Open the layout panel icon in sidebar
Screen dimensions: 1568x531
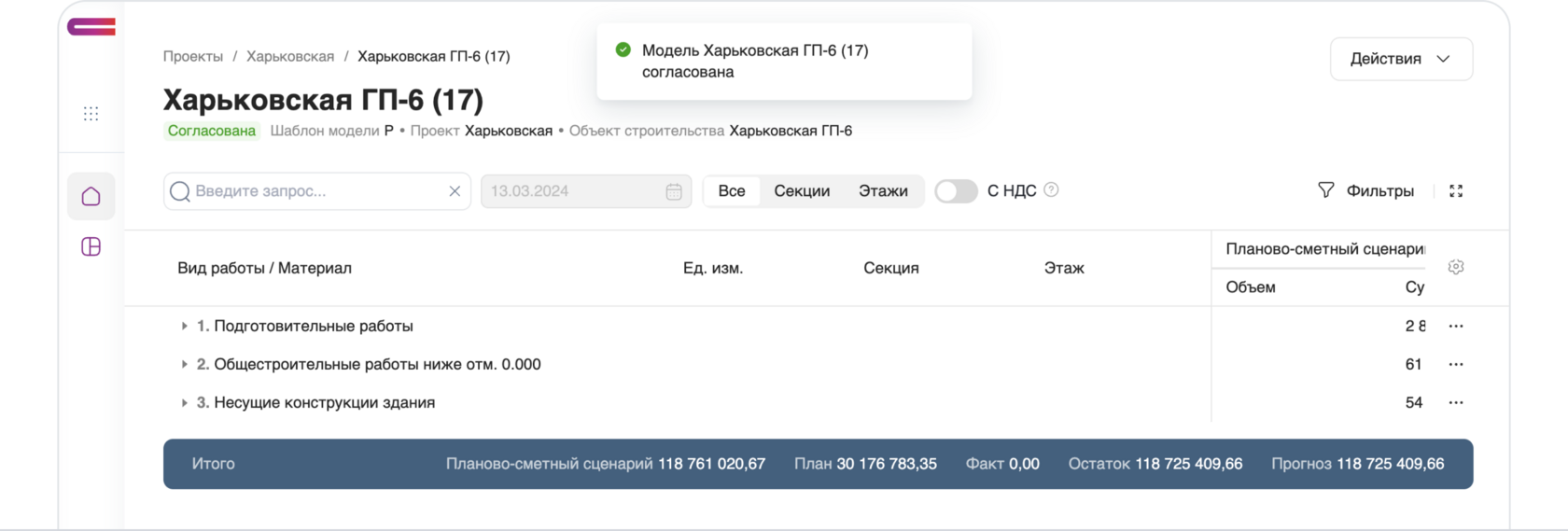pos(91,246)
